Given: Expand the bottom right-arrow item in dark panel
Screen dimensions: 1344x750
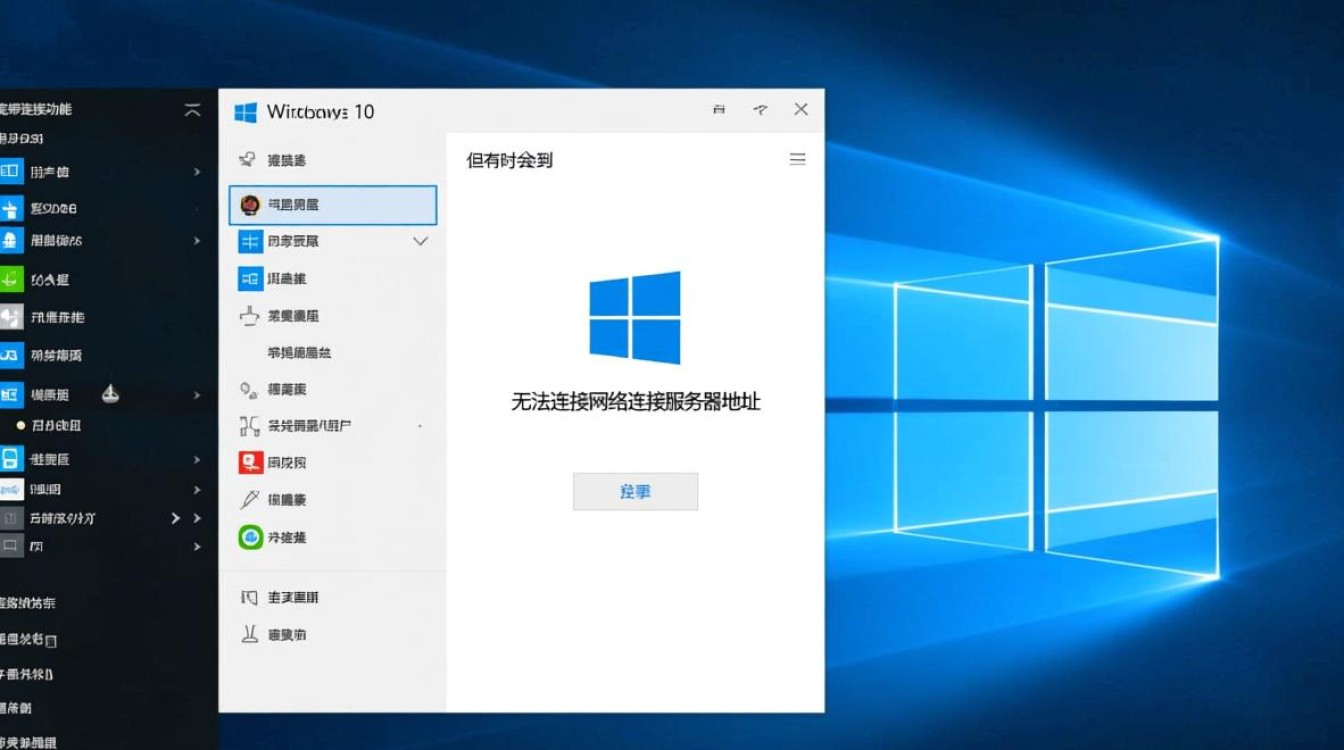Looking at the screenshot, I should click(196, 547).
